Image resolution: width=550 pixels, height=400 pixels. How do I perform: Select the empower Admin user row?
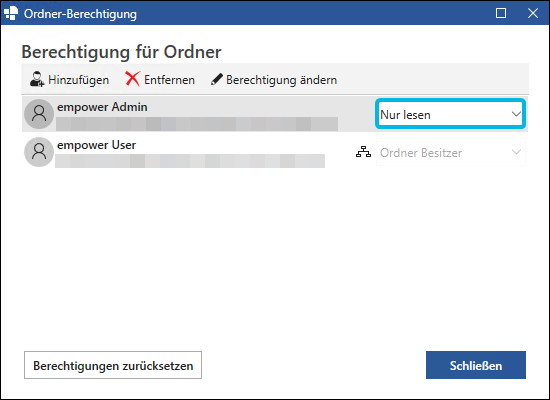pos(275,114)
